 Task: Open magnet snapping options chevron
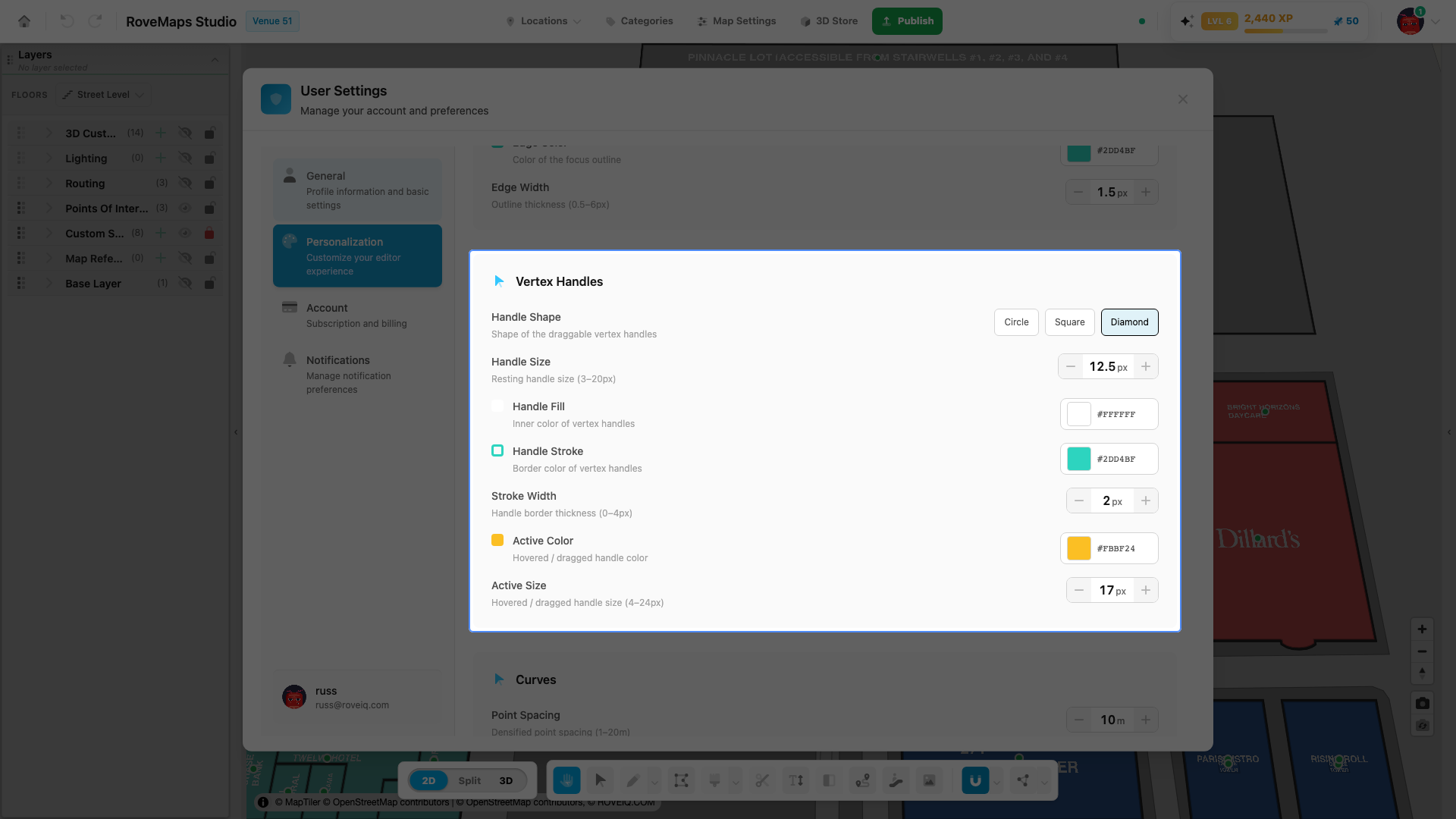pyautogui.click(x=996, y=781)
